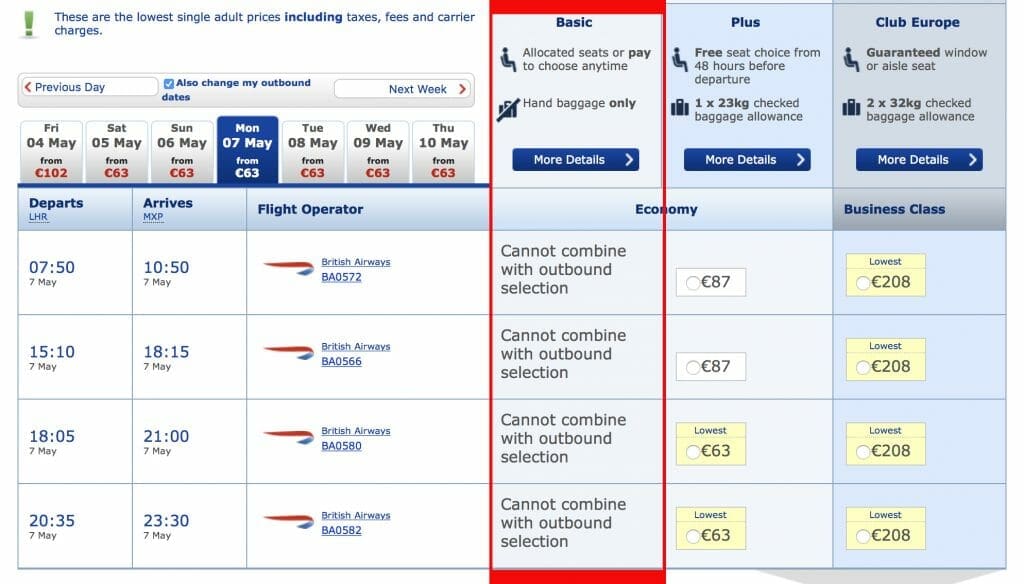Click More Details for Club Europe fares
This screenshot has height=584, width=1024.
click(x=917, y=159)
